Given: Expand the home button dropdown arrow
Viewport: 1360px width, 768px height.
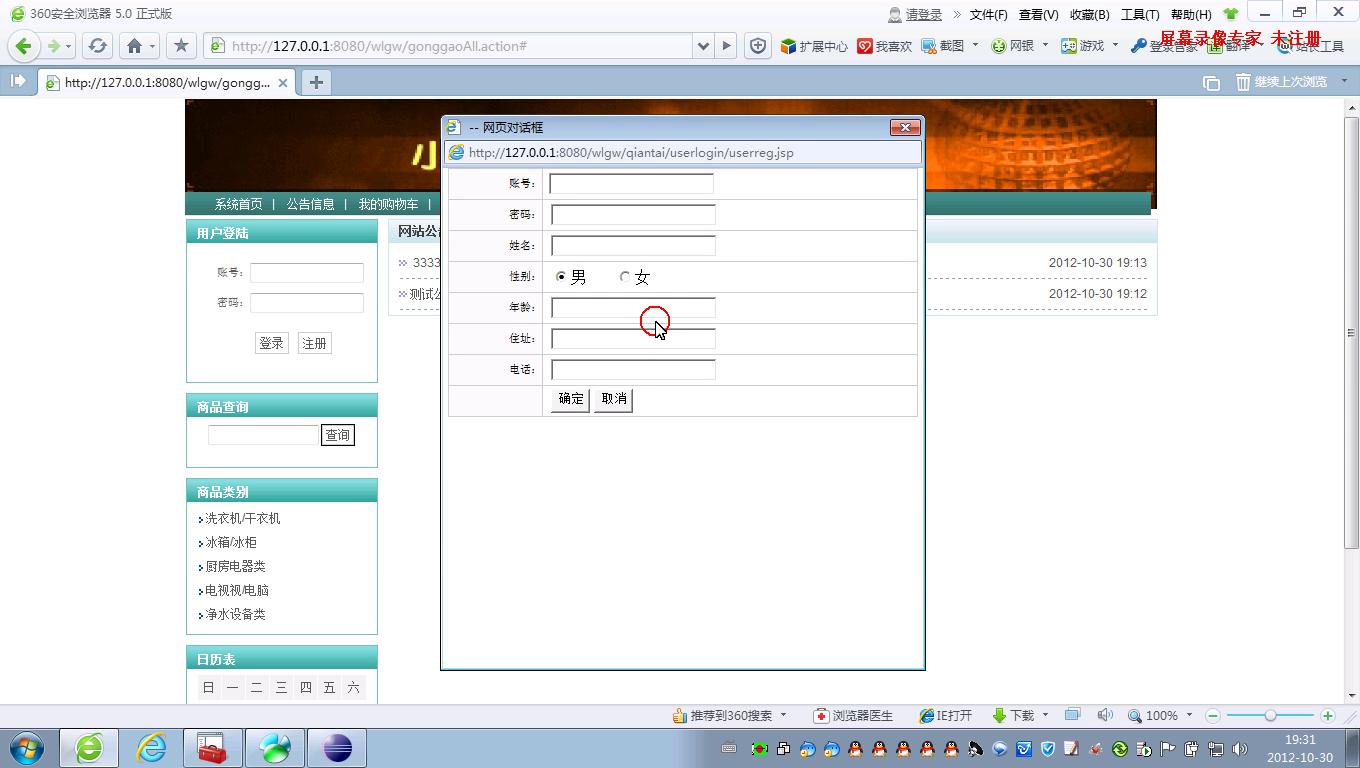Looking at the screenshot, I should tap(152, 46).
